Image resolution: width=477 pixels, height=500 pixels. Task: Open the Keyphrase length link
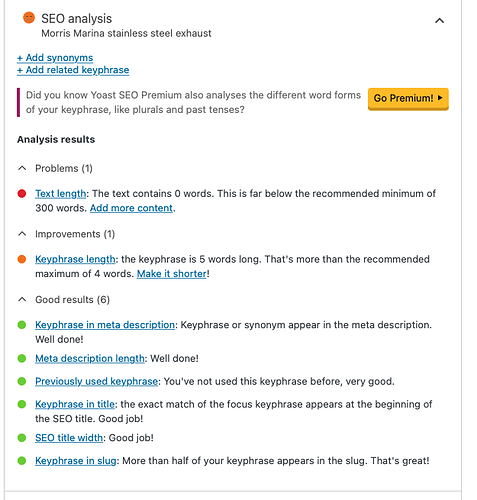[x=75, y=259]
